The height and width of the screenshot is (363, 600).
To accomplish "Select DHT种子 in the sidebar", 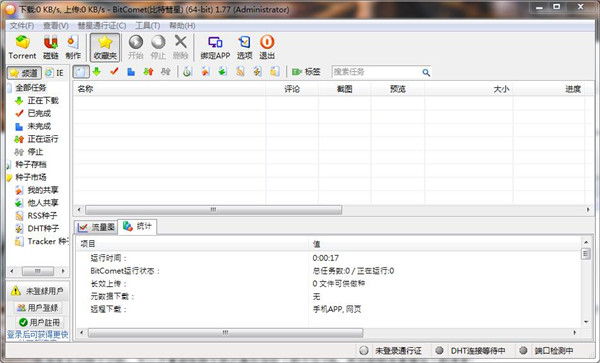I will 43,228.
